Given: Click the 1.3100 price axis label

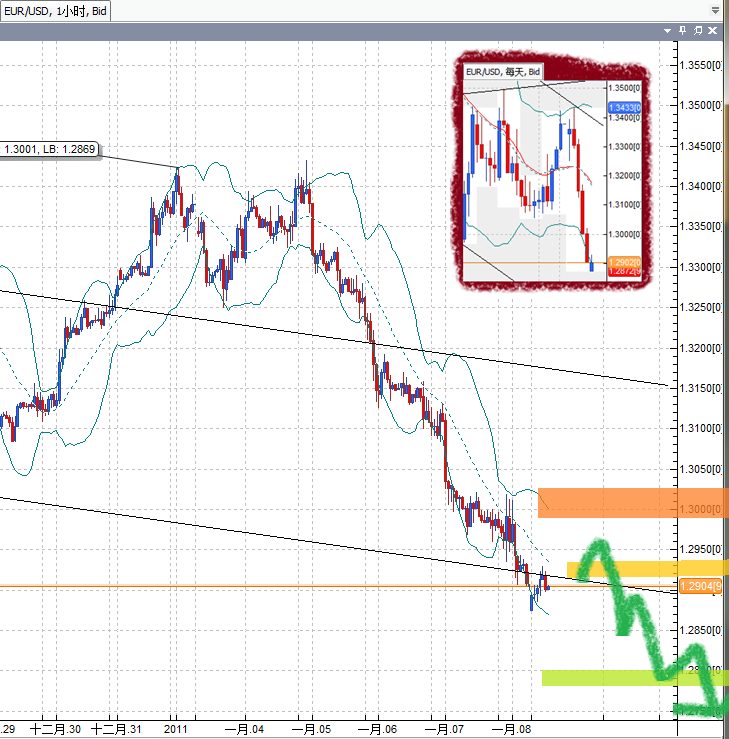Looking at the screenshot, I should [x=700, y=428].
